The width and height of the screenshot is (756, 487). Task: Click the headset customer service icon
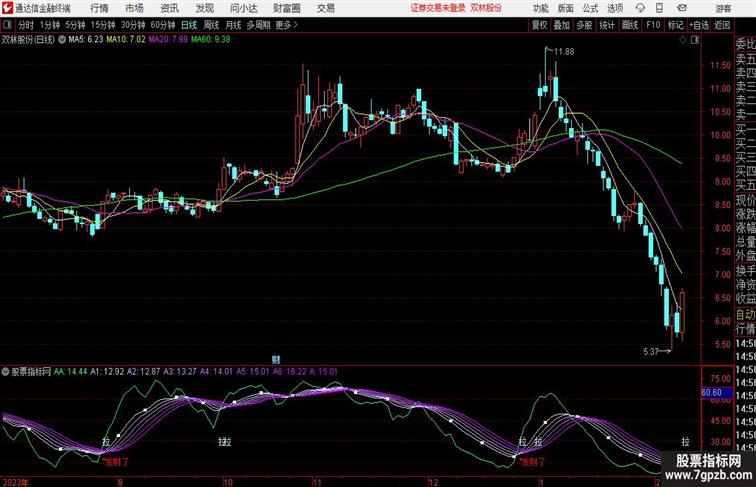(x=640, y=8)
